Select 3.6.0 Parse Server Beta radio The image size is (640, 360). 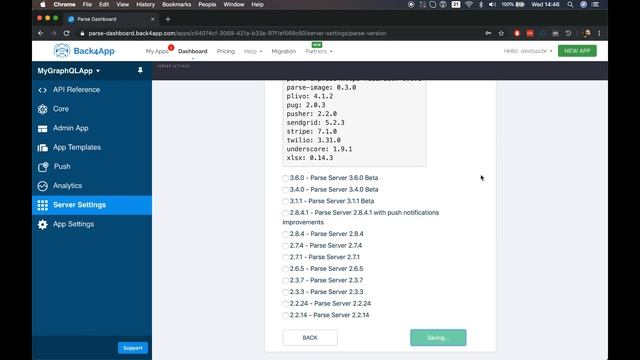(x=285, y=178)
